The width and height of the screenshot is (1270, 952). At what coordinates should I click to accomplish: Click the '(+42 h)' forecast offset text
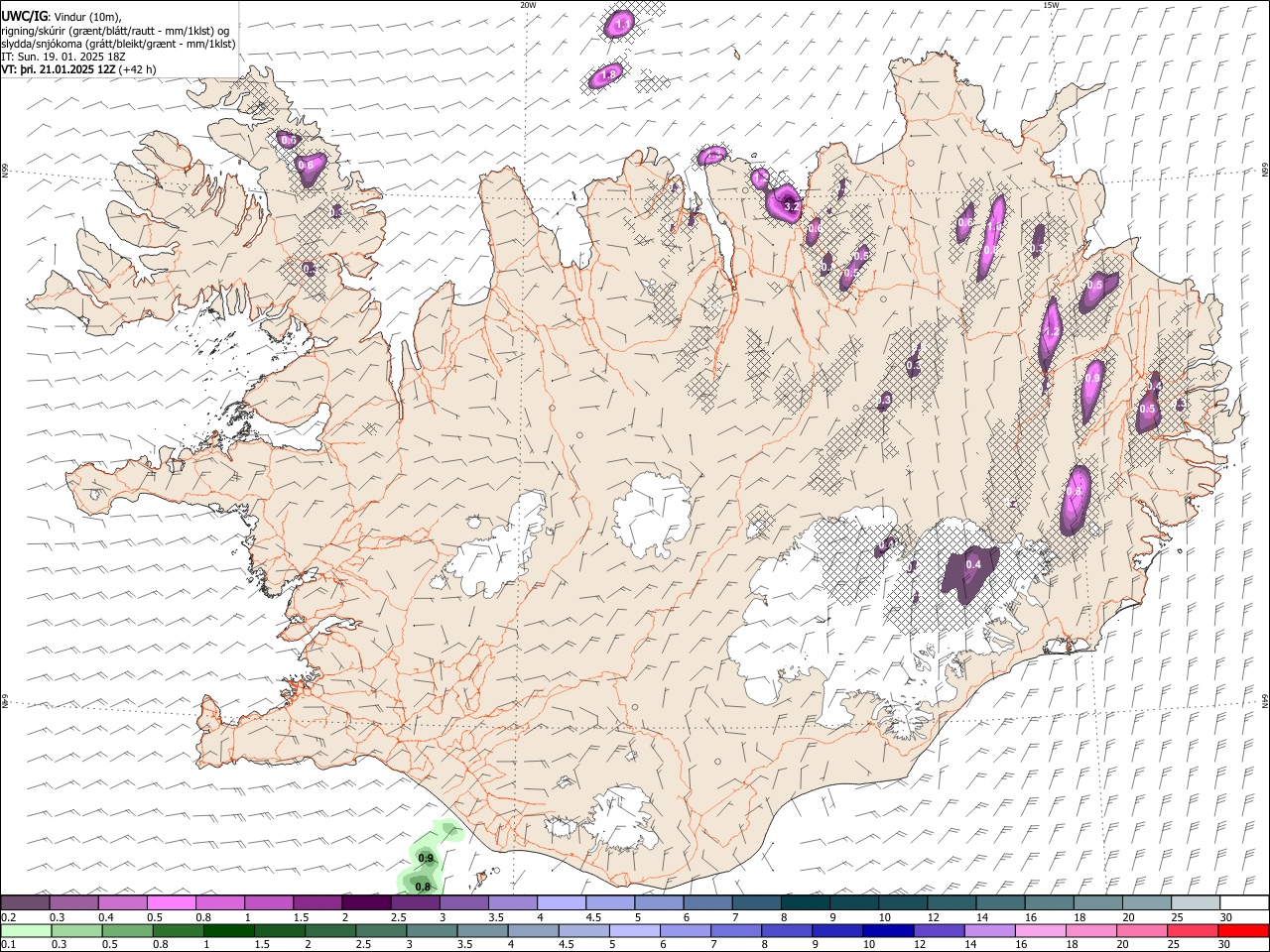pyautogui.click(x=137, y=70)
